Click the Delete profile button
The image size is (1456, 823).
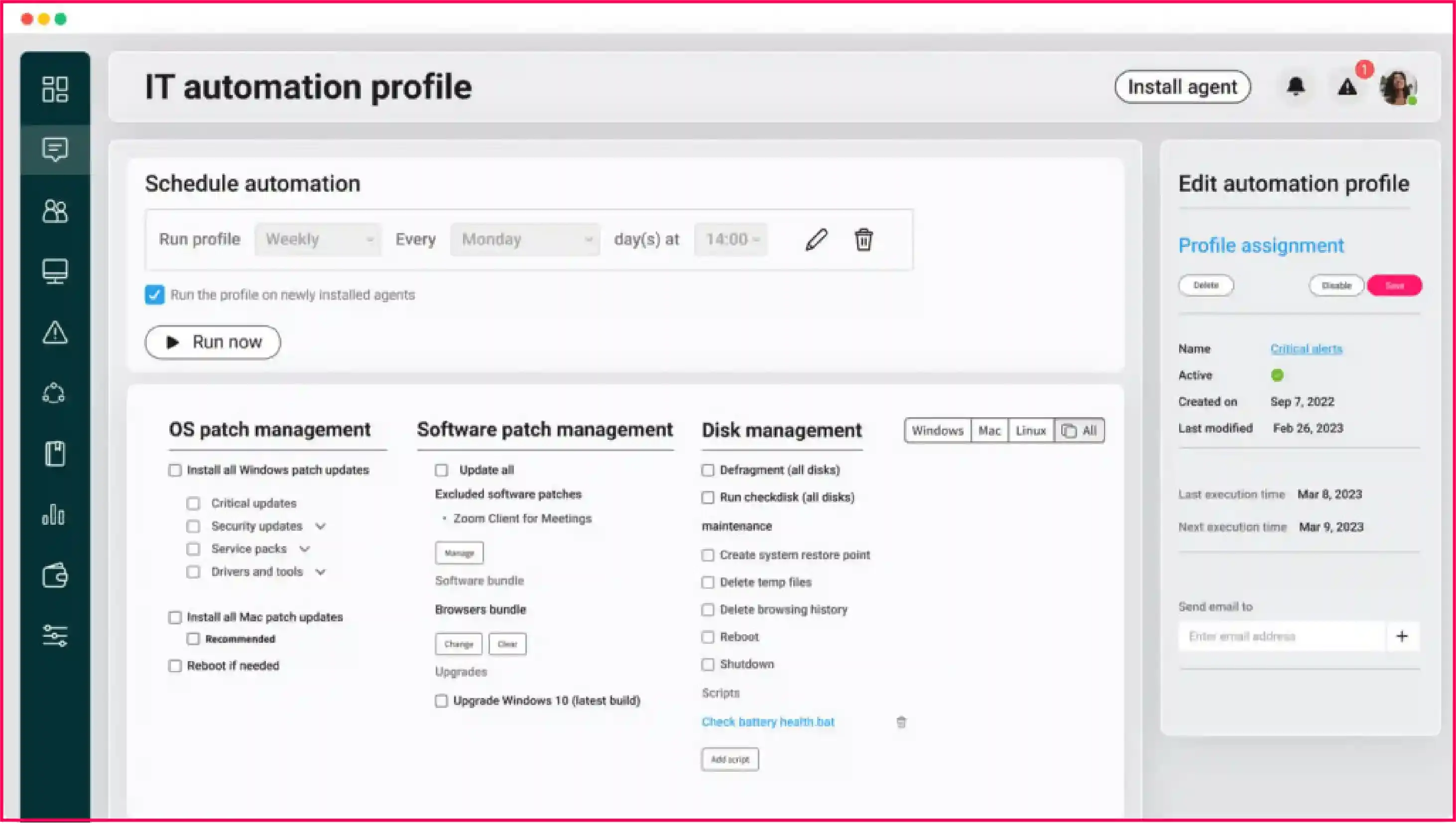pyautogui.click(x=1206, y=285)
